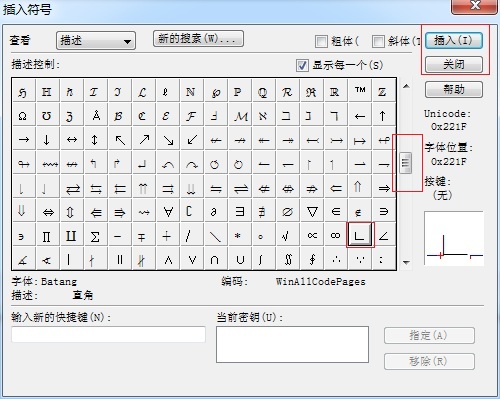Image resolution: width=500 pixels, height=399 pixels.
Task: Select the Angstrom Å symbol
Action: point(96,116)
